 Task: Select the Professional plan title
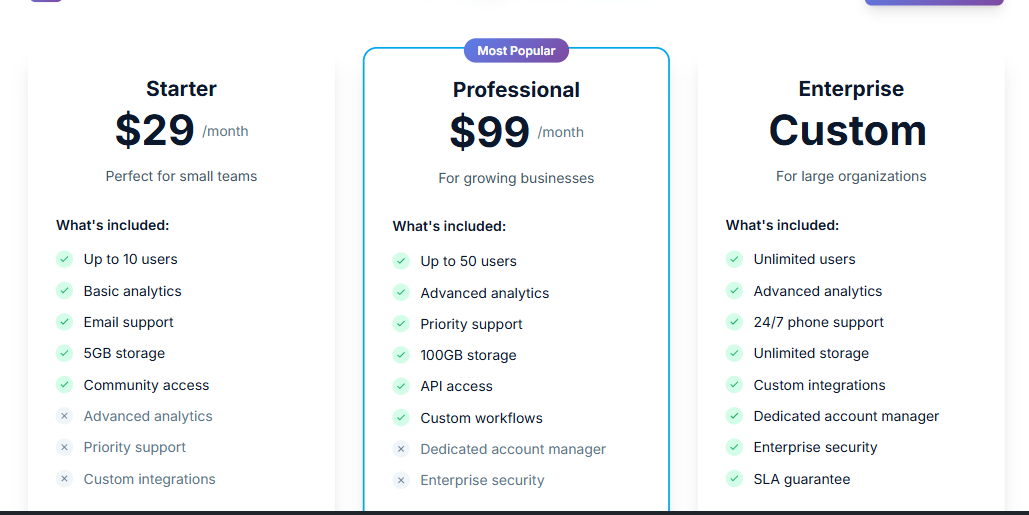click(x=516, y=90)
